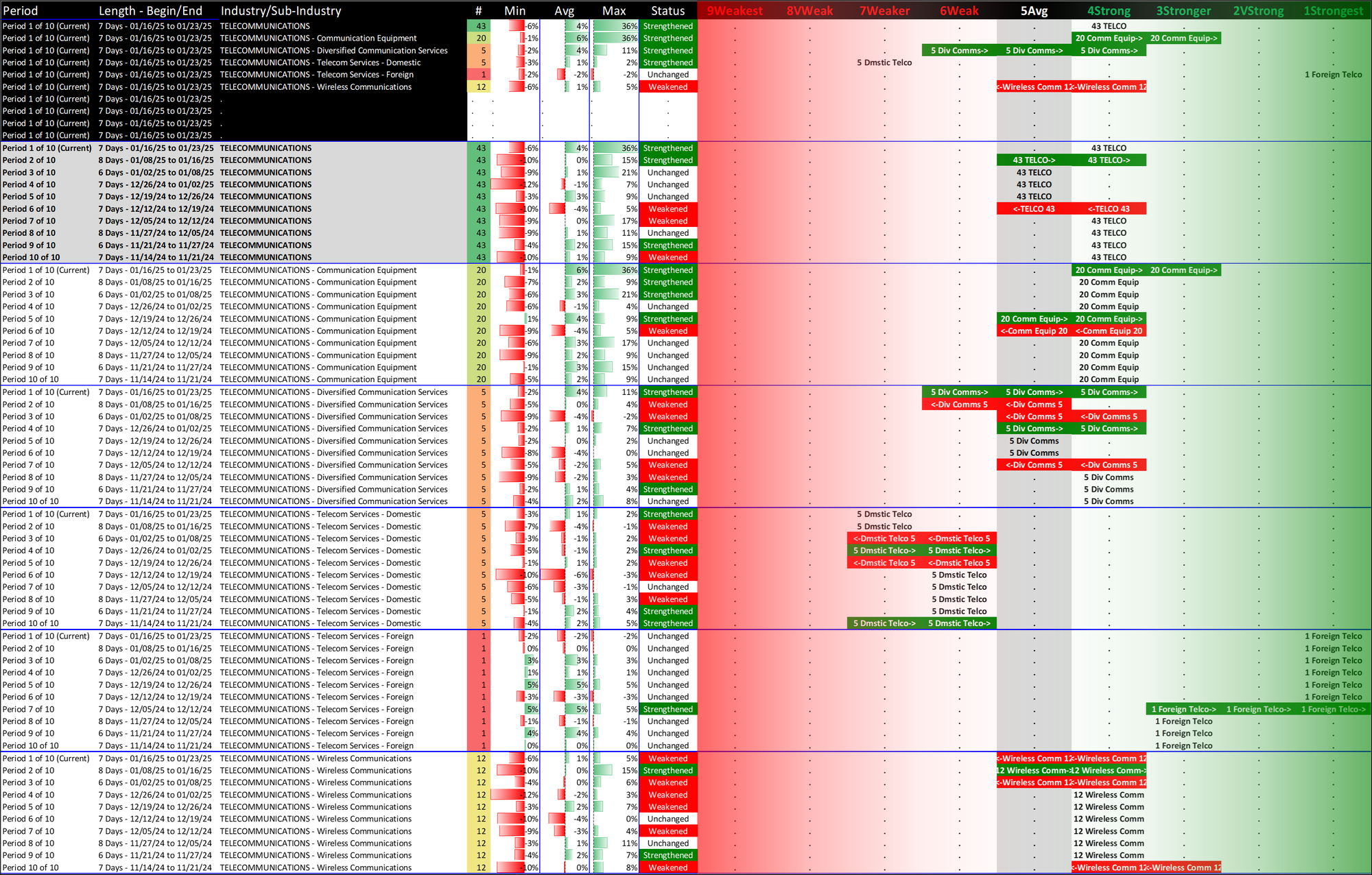This screenshot has width=1372, height=875.
Task: Click the 3Stronger column header
Action: [x=1183, y=11]
